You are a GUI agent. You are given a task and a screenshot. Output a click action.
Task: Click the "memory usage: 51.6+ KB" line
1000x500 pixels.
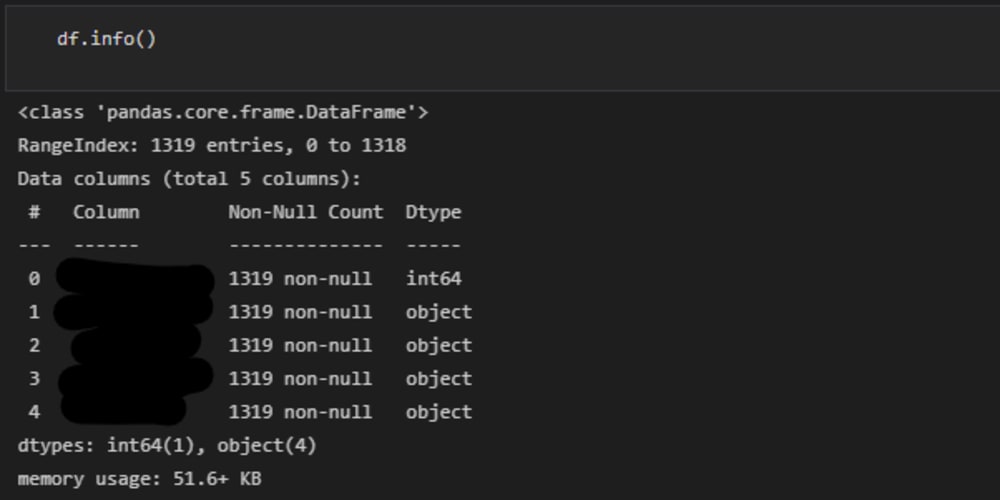(x=140, y=478)
